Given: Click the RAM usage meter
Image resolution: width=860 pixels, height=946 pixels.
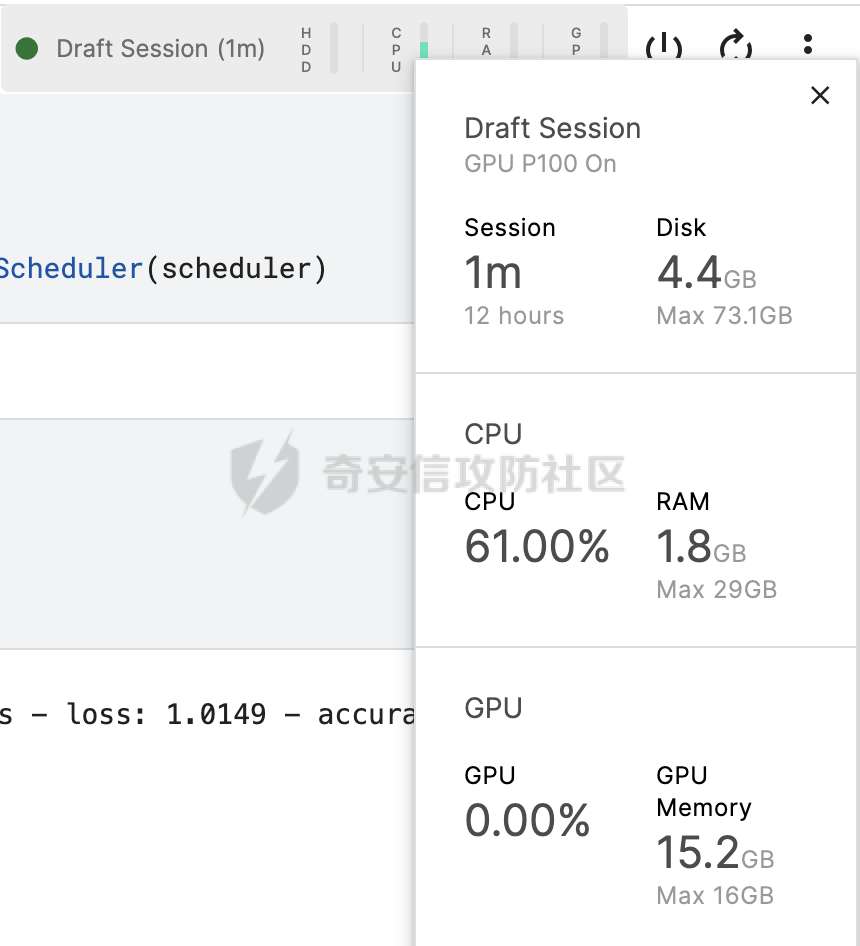Looking at the screenshot, I should tap(500, 42).
